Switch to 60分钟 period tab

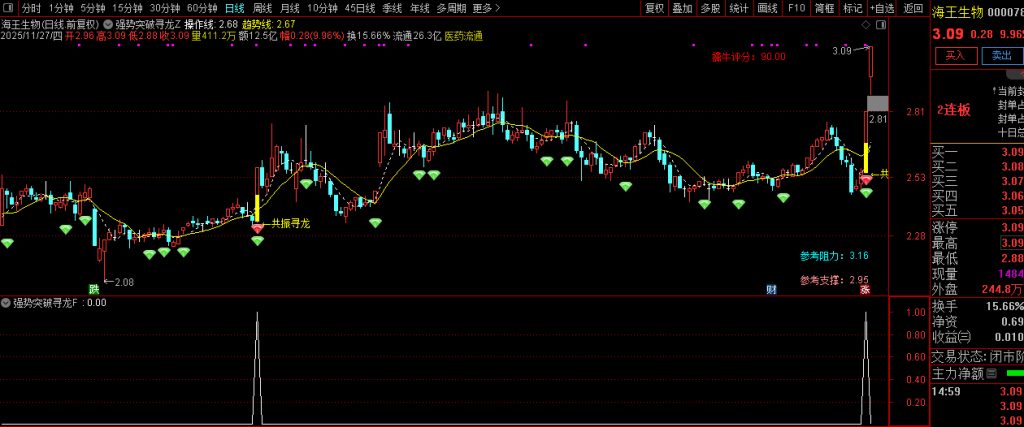click(202, 8)
